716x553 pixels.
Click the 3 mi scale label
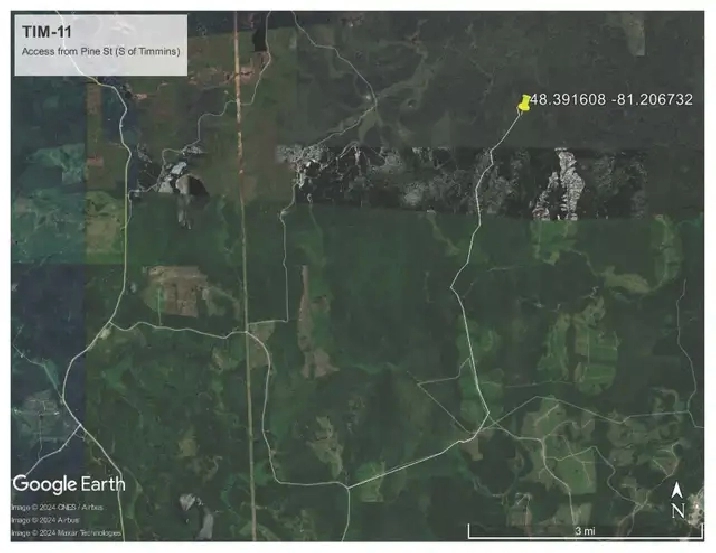(585, 531)
